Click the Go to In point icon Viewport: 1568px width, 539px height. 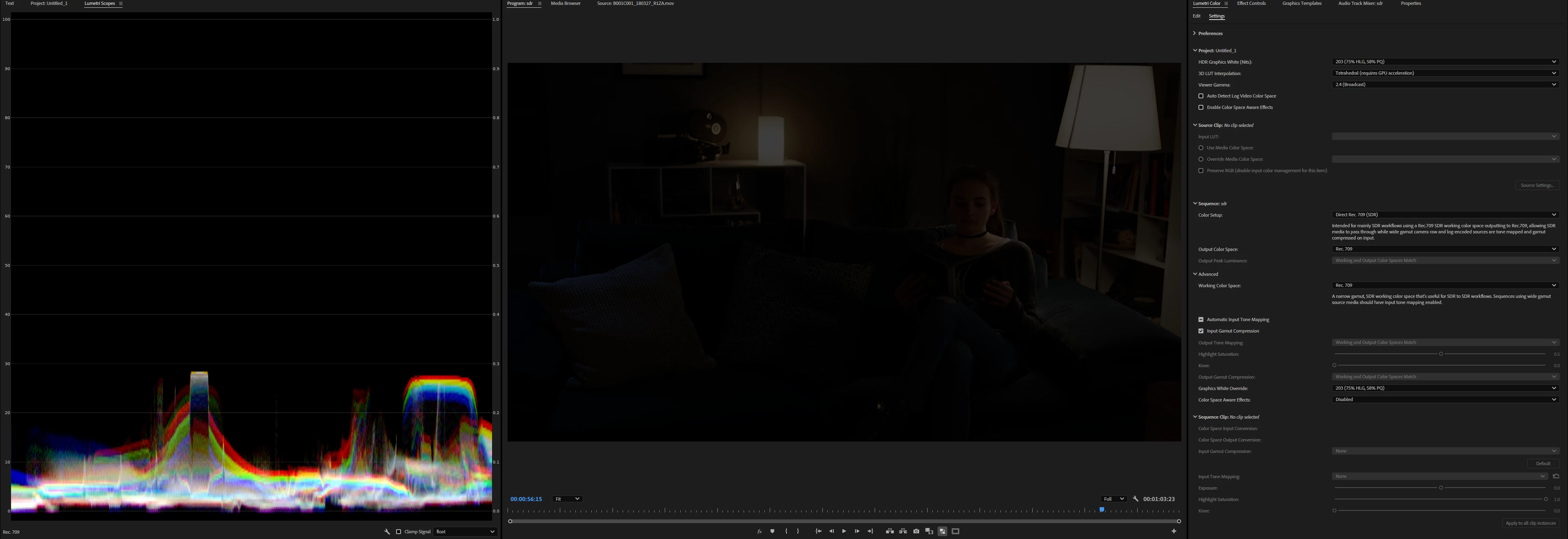[x=818, y=531]
